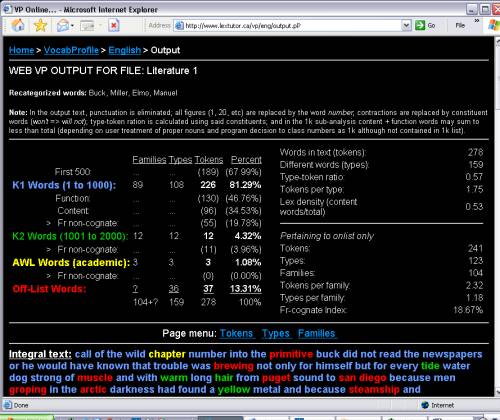Image resolution: width=500 pixels, height=420 pixels.
Task: Click the Off-List types count 36 link
Action: pos(174,289)
